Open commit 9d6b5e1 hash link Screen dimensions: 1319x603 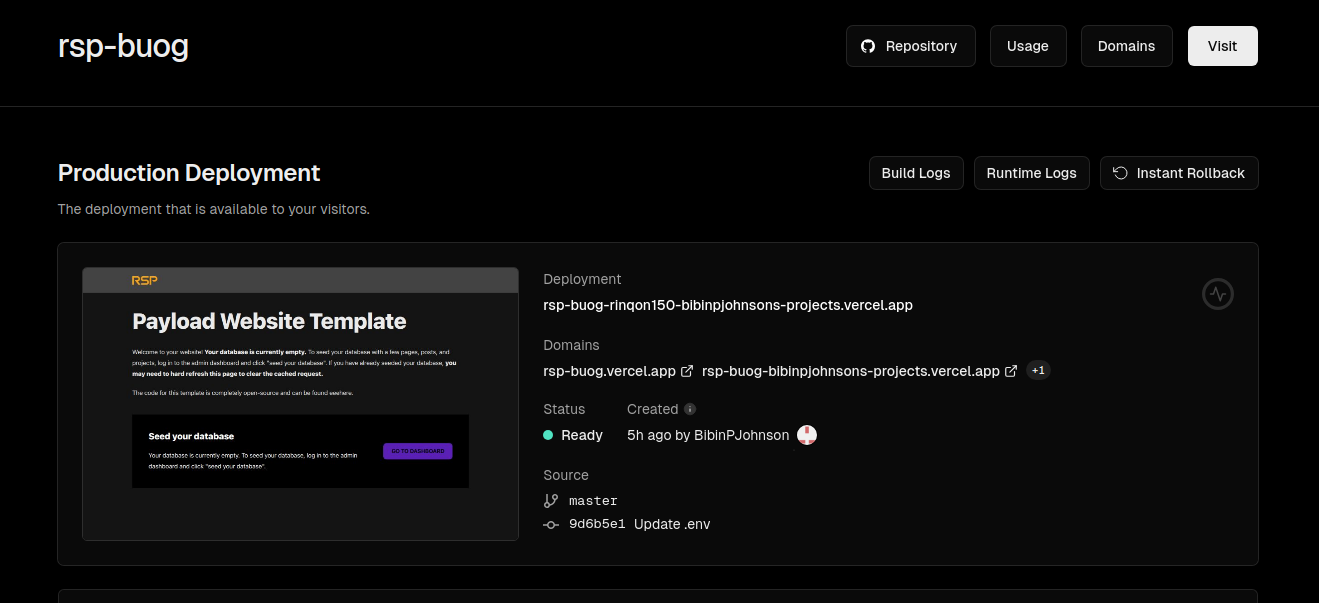click(x=597, y=524)
